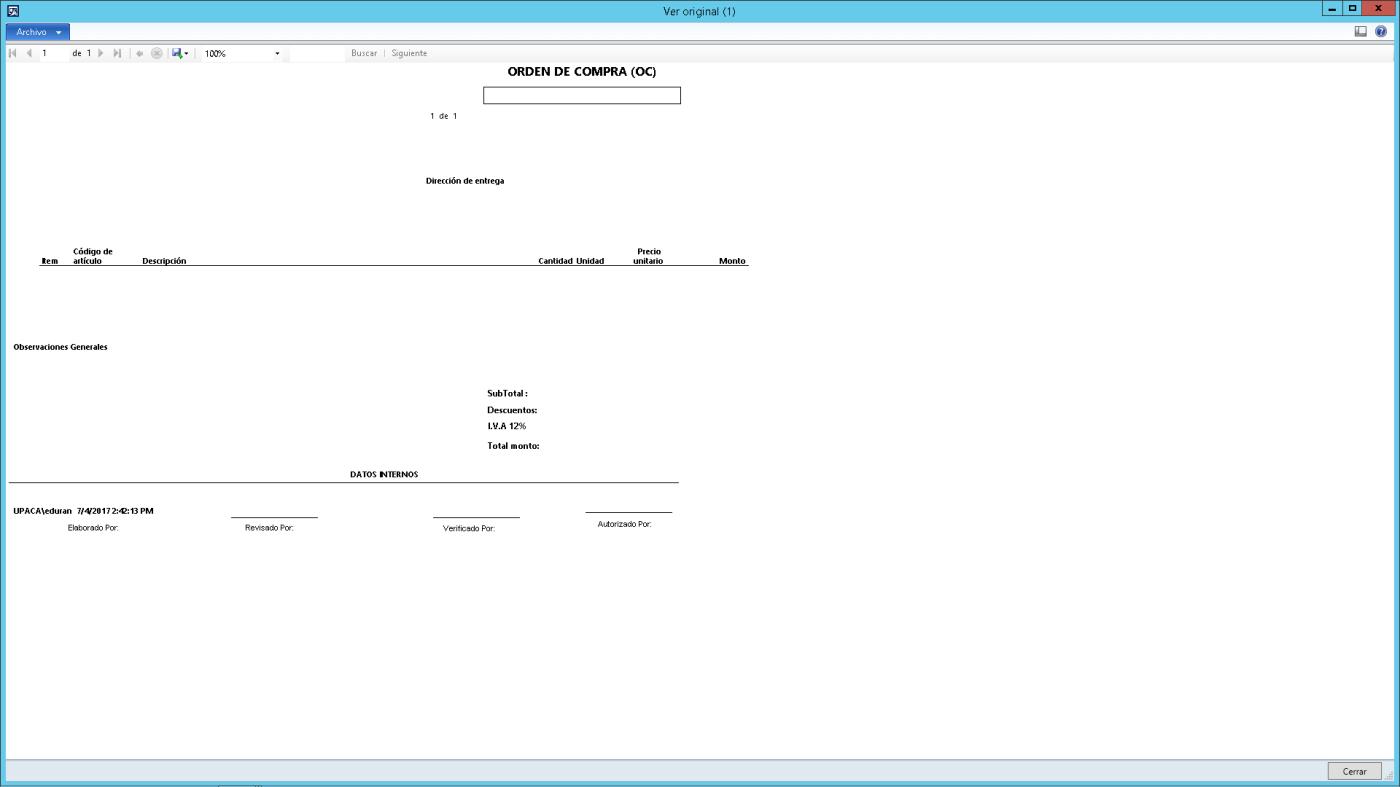
Task: Focus the search text box in toolbar
Action: 316,53
